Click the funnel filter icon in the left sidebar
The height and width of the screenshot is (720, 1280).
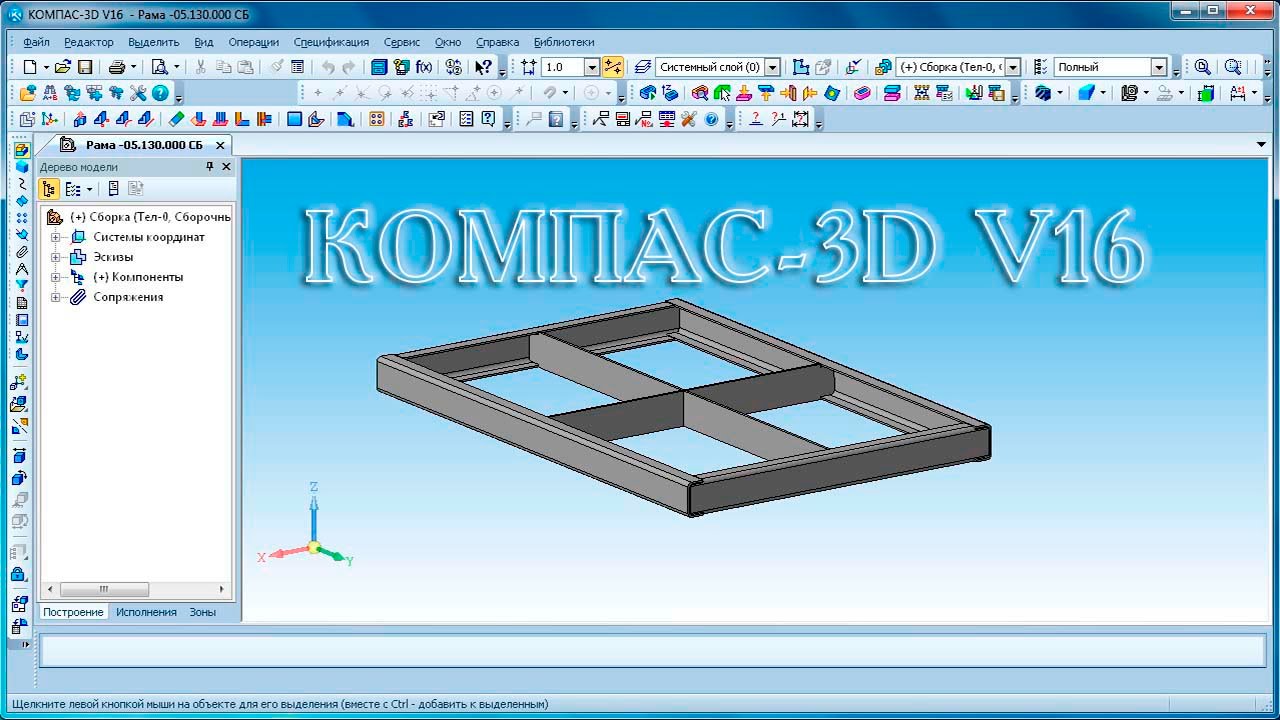pos(22,286)
